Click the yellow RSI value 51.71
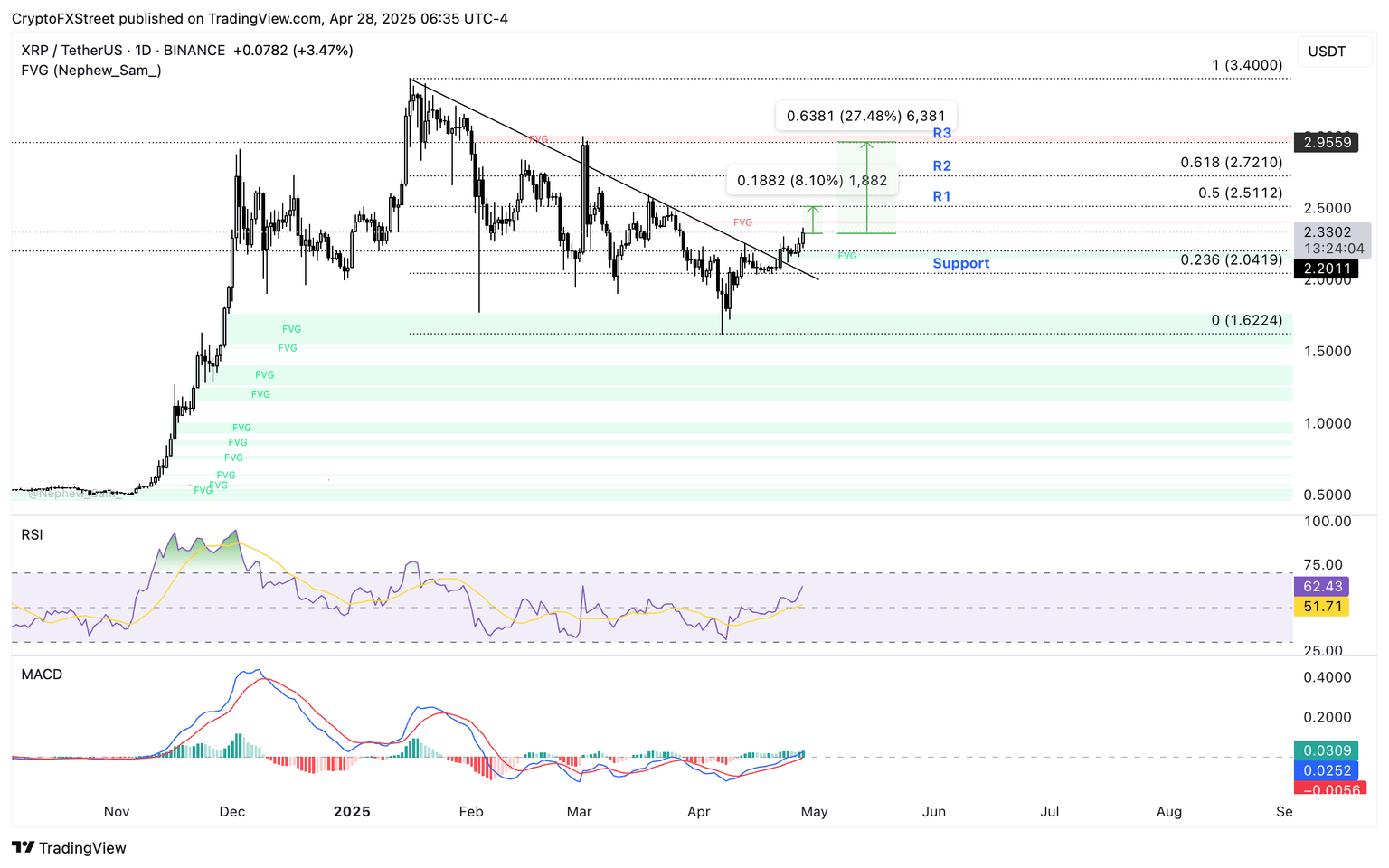The height and width of the screenshot is (868, 1389). [x=1322, y=607]
